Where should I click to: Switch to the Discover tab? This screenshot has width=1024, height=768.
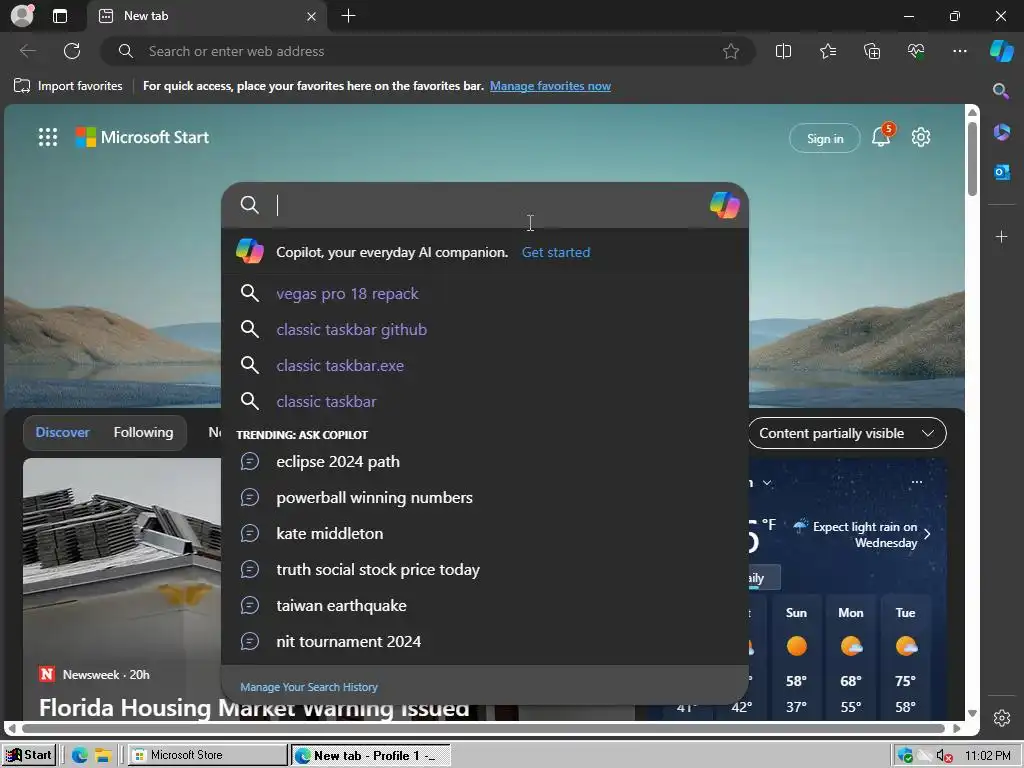pos(62,432)
